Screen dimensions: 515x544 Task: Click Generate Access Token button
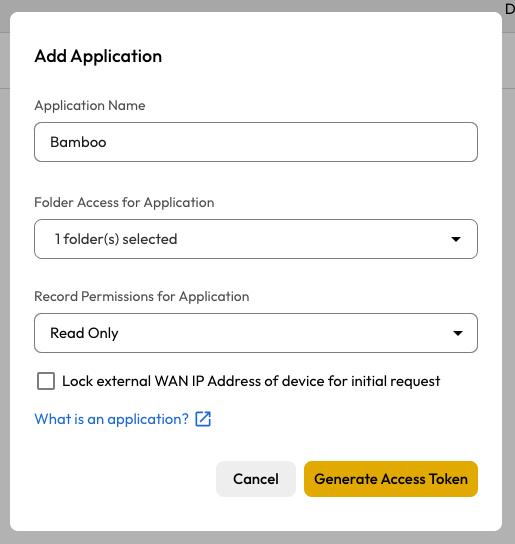(391, 479)
